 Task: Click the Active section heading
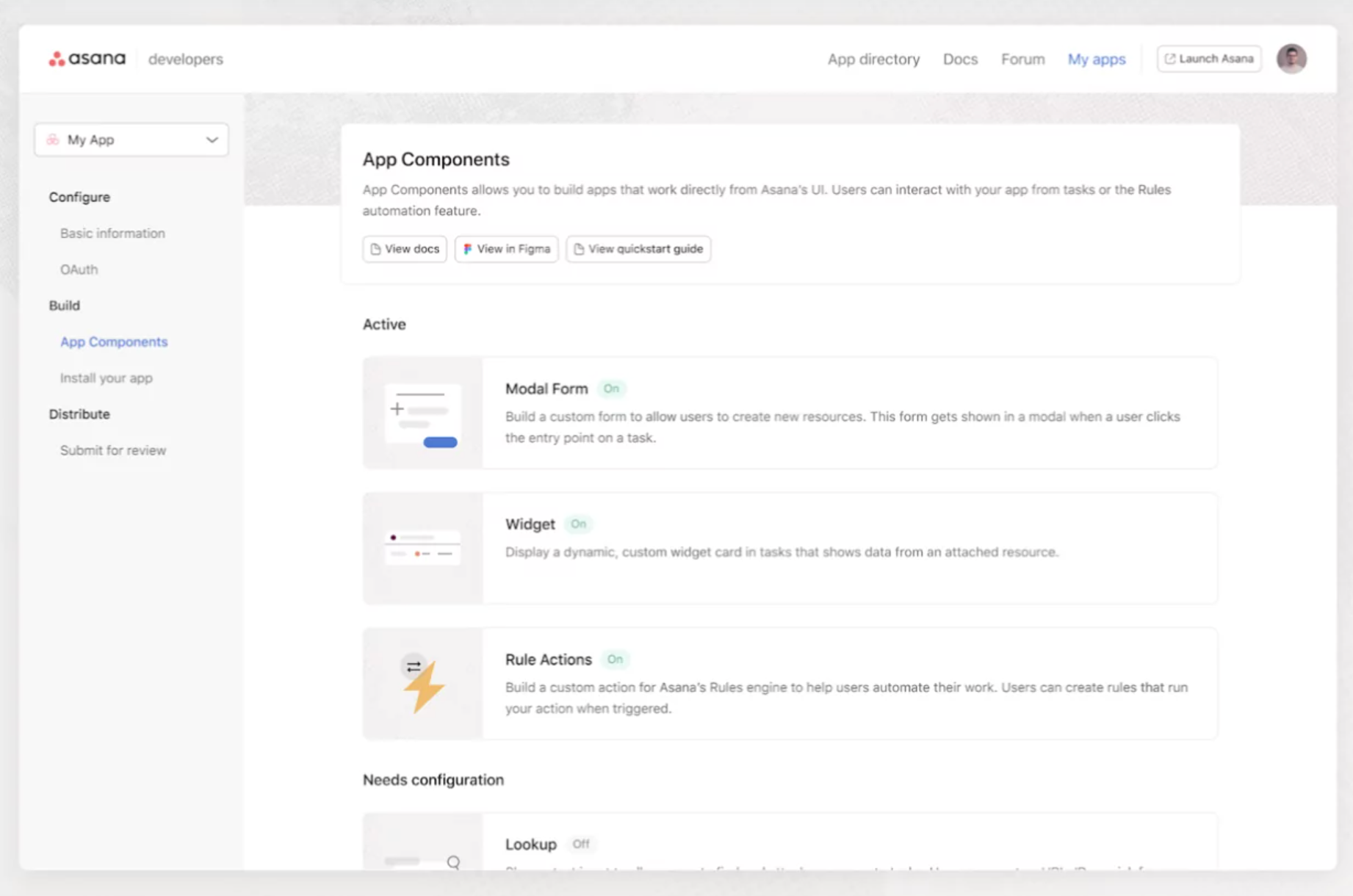[x=384, y=324]
